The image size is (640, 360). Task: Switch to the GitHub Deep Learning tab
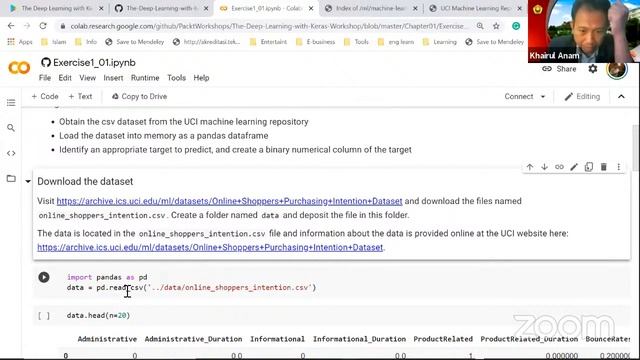(160, 8)
